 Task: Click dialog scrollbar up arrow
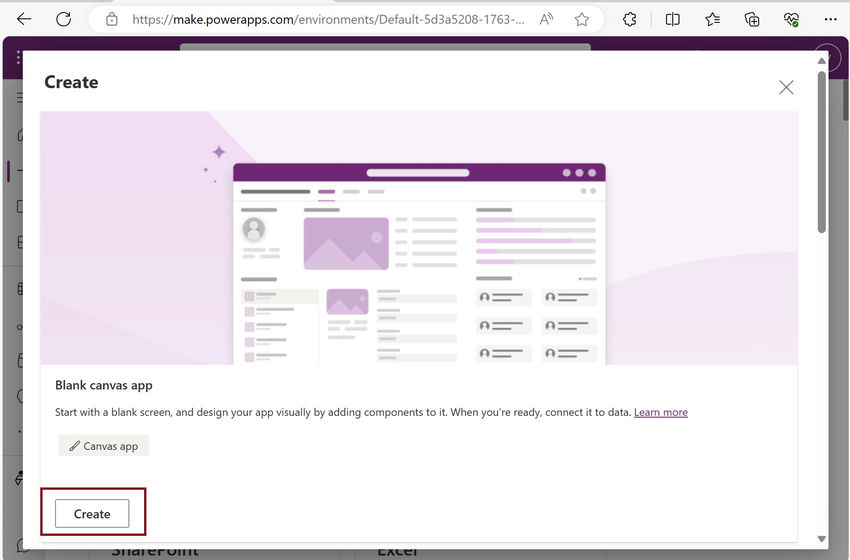tap(822, 61)
